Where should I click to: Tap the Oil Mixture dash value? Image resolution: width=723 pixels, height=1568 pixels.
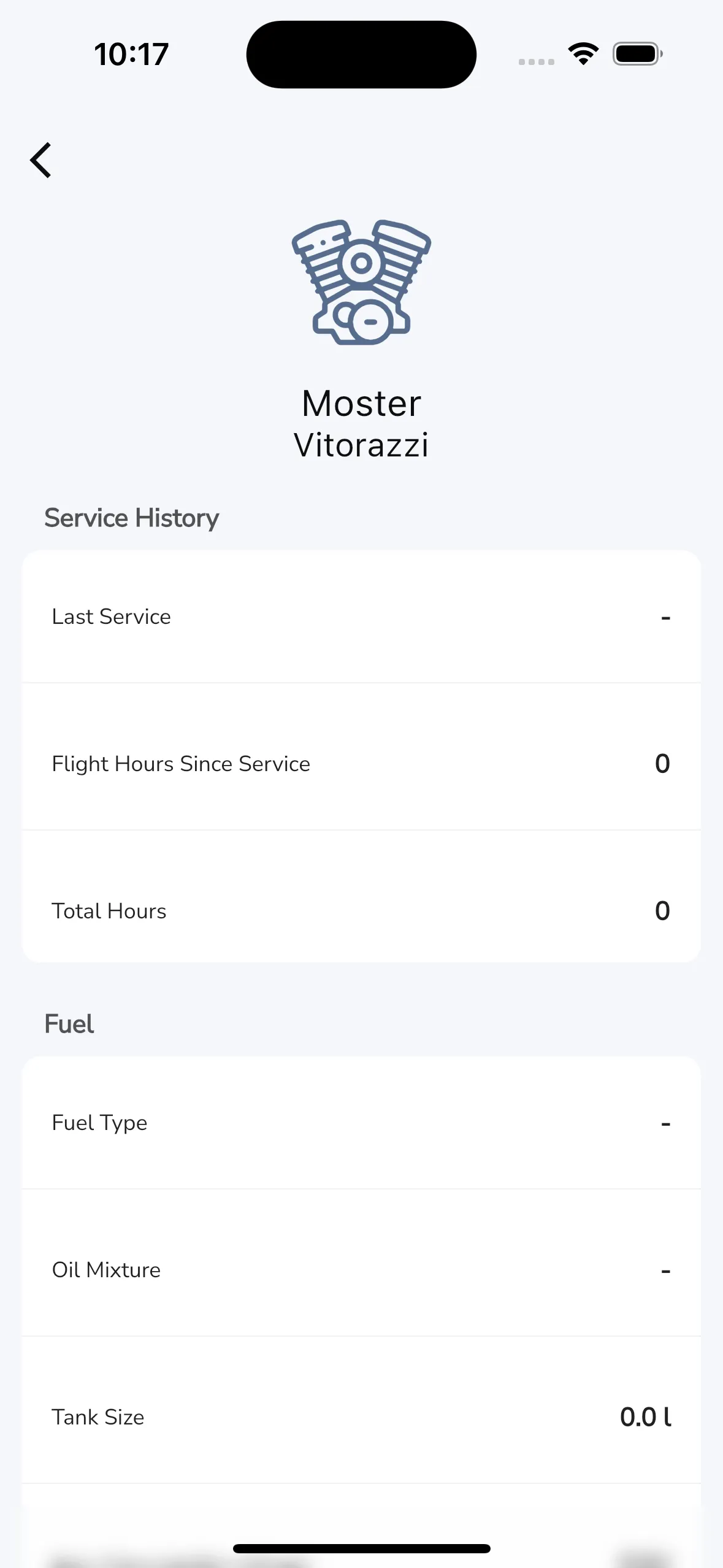pyautogui.click(x=665, y=1270)
